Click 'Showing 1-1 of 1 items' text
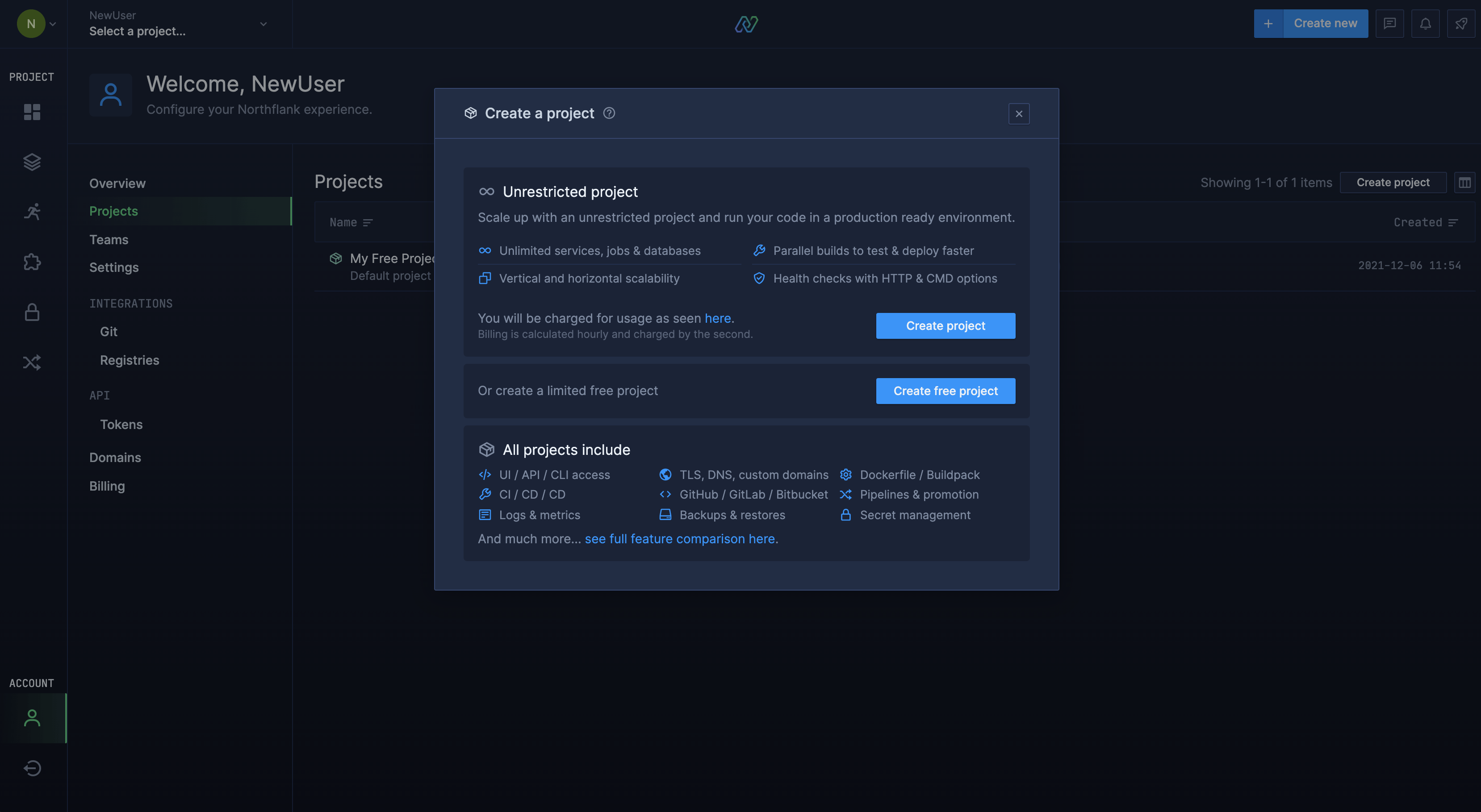The width and height of the screenshot is (1481, 812). tap(1266, 183)
